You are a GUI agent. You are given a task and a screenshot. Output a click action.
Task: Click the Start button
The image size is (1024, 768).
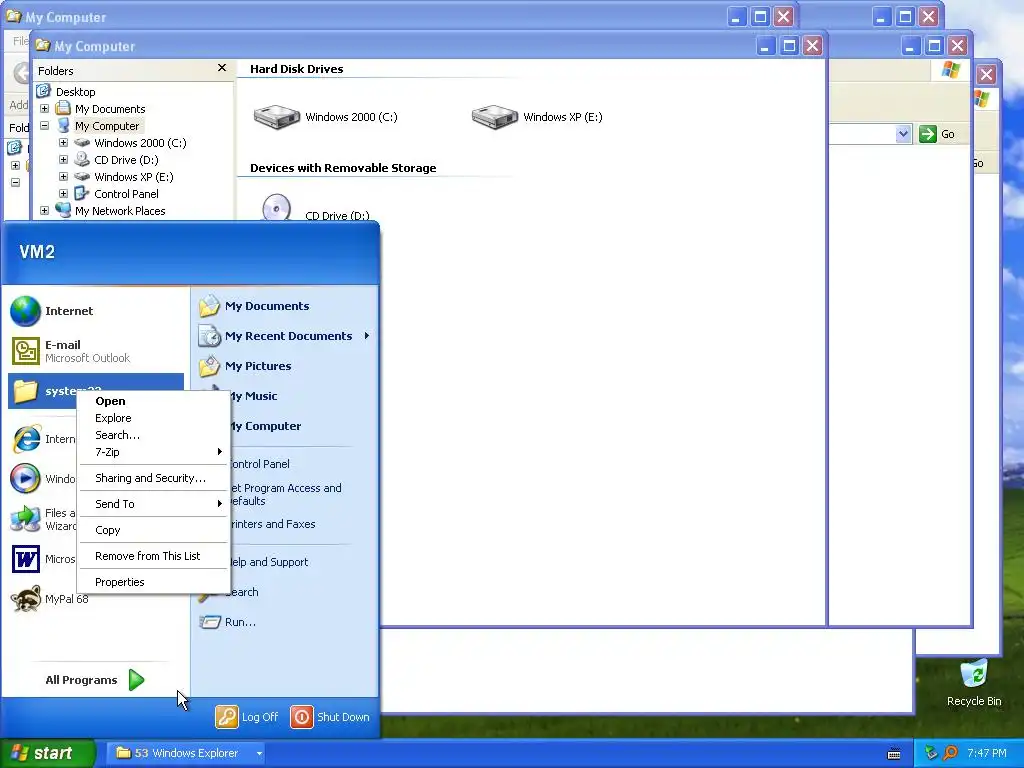click(x=47, y=753)
